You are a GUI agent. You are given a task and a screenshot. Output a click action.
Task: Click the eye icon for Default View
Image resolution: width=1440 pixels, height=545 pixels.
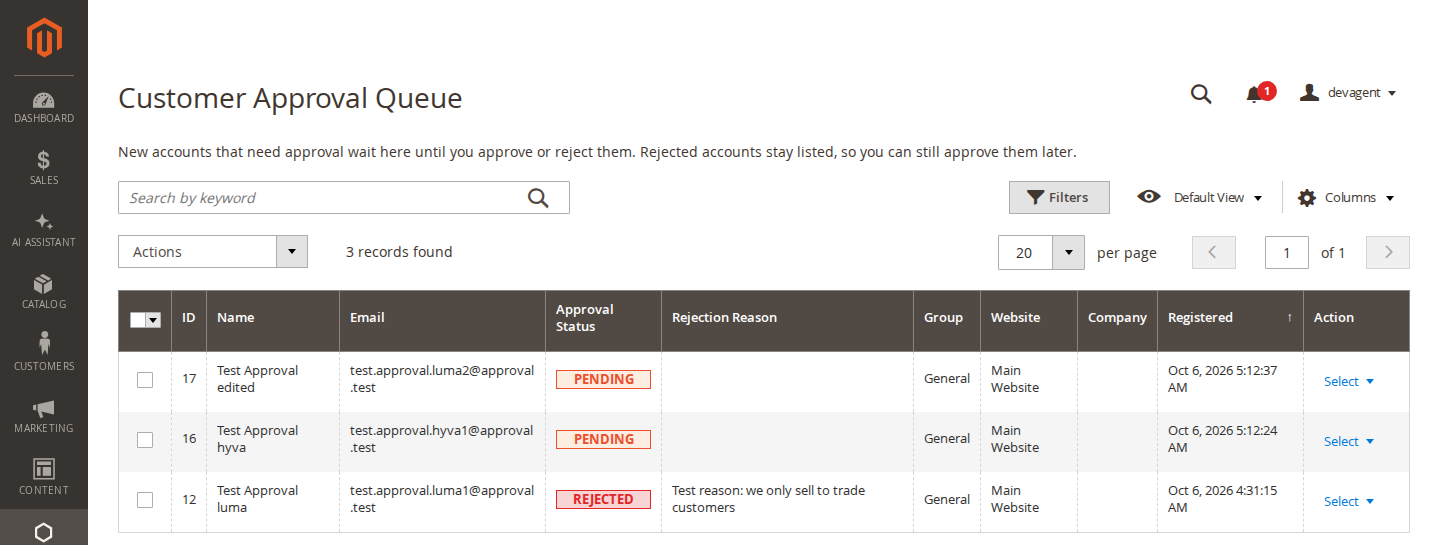click(1149, 197)
